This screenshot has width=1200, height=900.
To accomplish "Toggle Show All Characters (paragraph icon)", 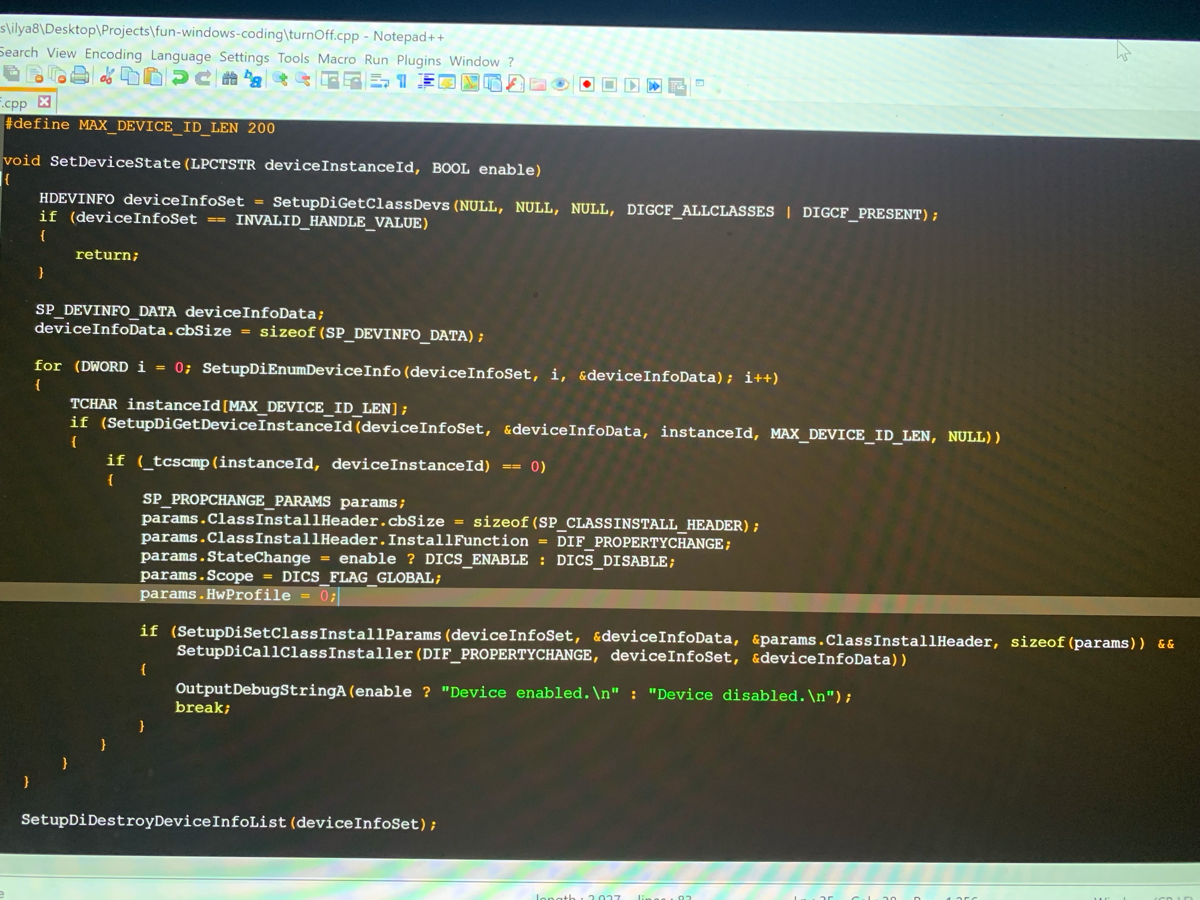I will pyautogui.click(x=400, y=82).
